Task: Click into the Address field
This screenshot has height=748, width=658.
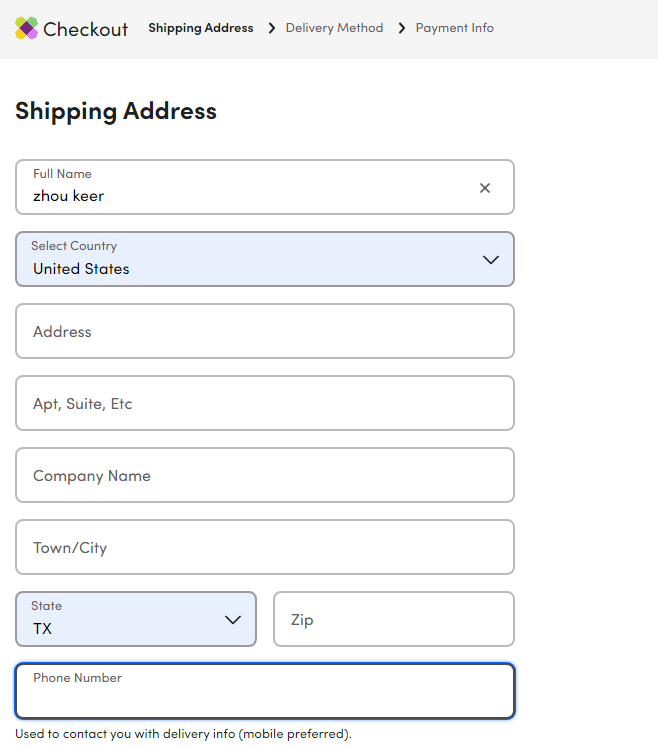Action: point(265,332)
